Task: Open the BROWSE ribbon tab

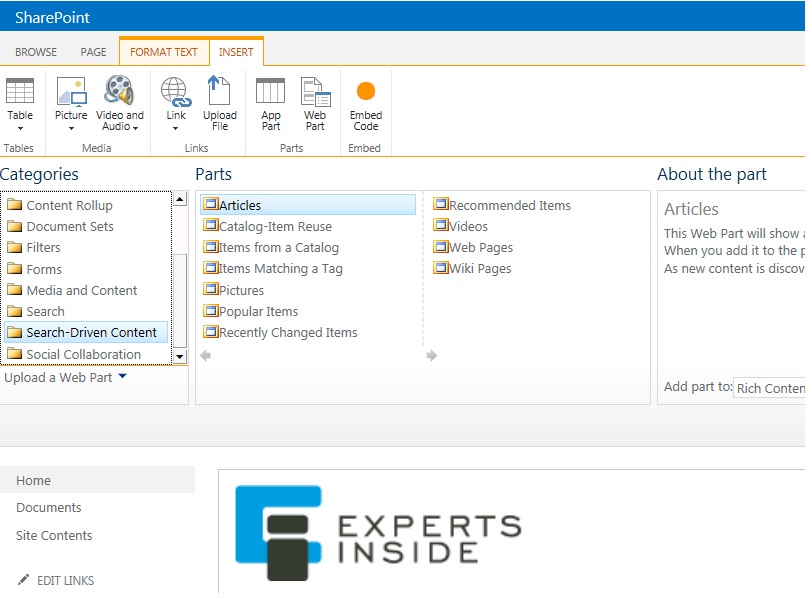Action: click(35, 51)
